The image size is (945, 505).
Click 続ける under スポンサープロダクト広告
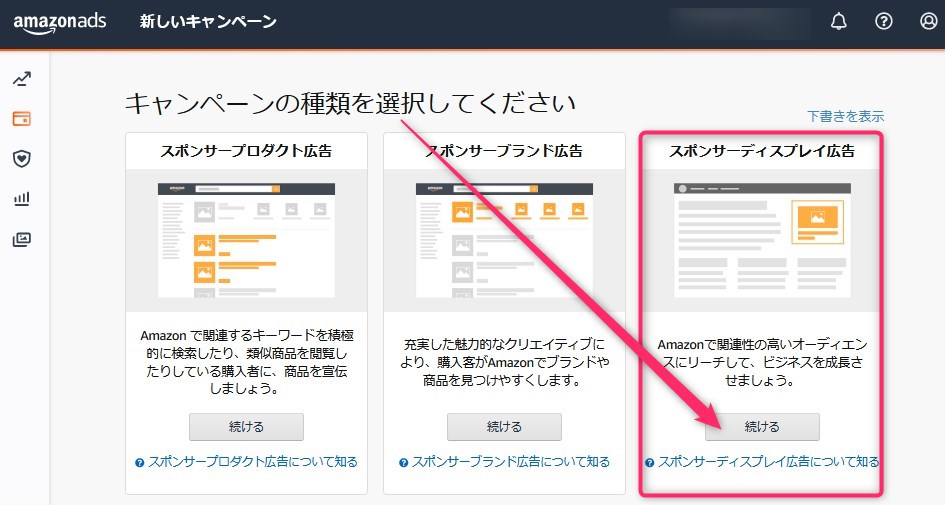click(246, 427)
